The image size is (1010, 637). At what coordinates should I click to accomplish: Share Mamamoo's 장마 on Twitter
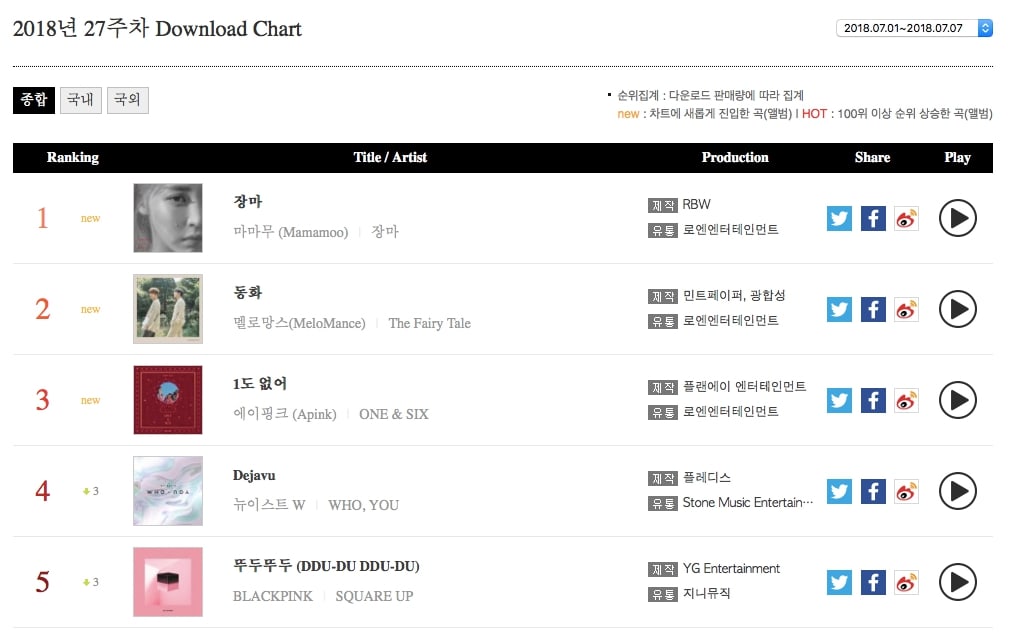tap(840, 218)
